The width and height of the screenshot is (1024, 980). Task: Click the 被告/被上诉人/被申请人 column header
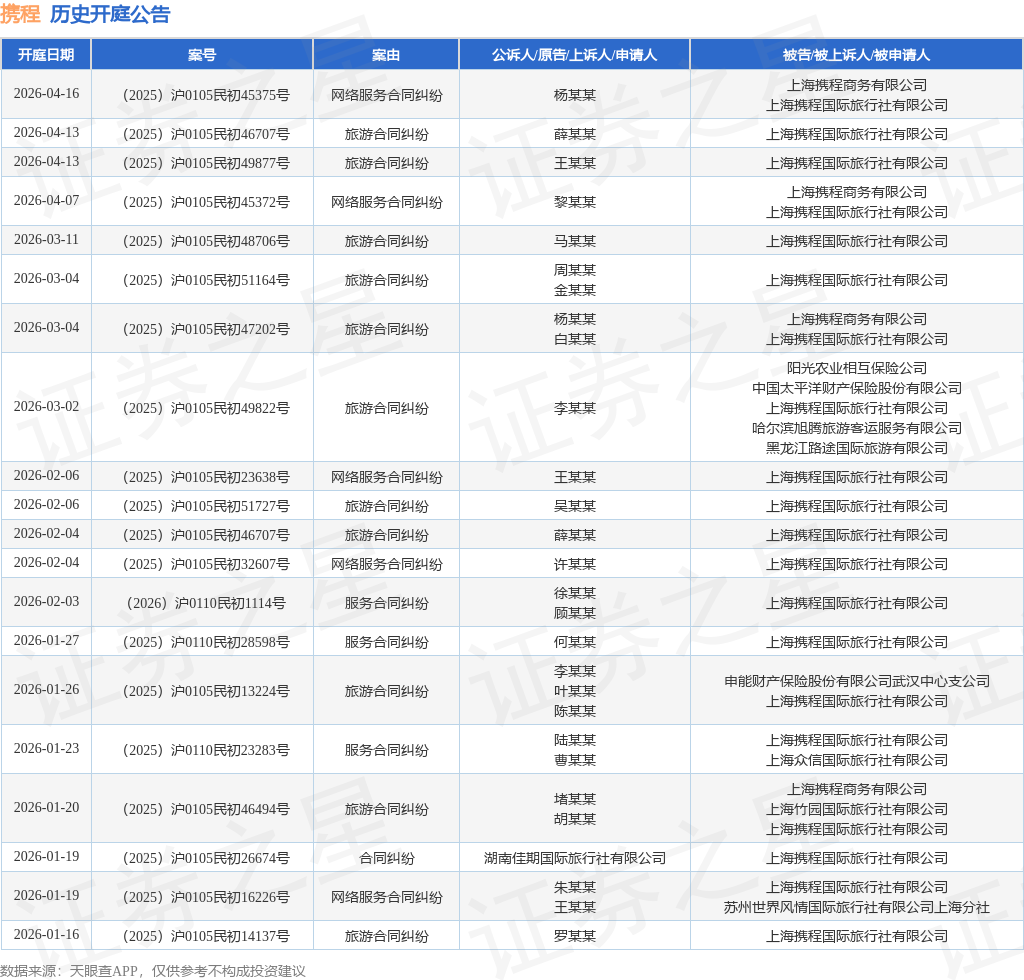[856, 55]
